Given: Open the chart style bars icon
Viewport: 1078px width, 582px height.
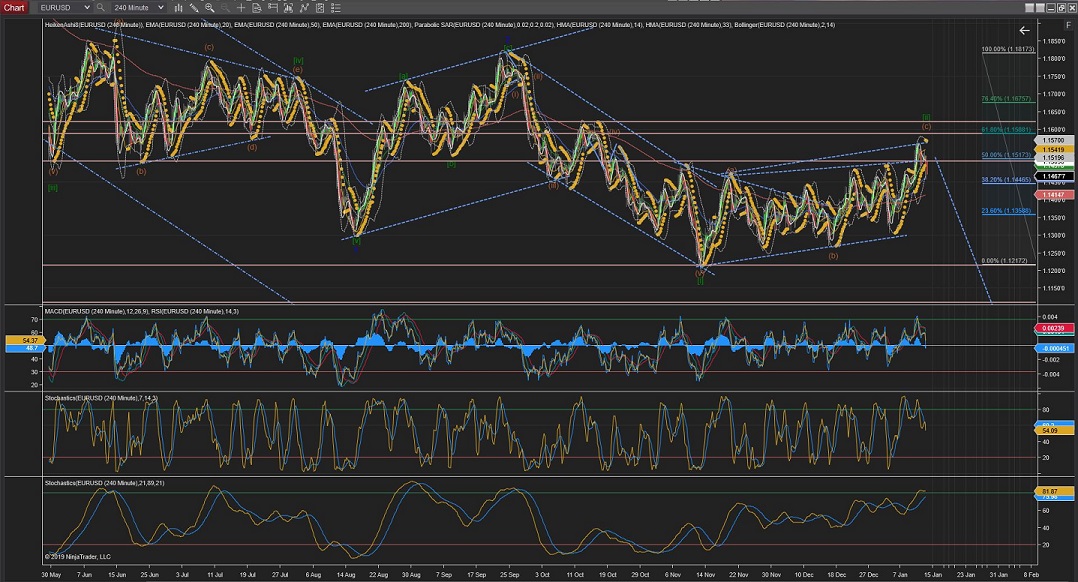Looking at the screenshot, I should coord(179,8).
